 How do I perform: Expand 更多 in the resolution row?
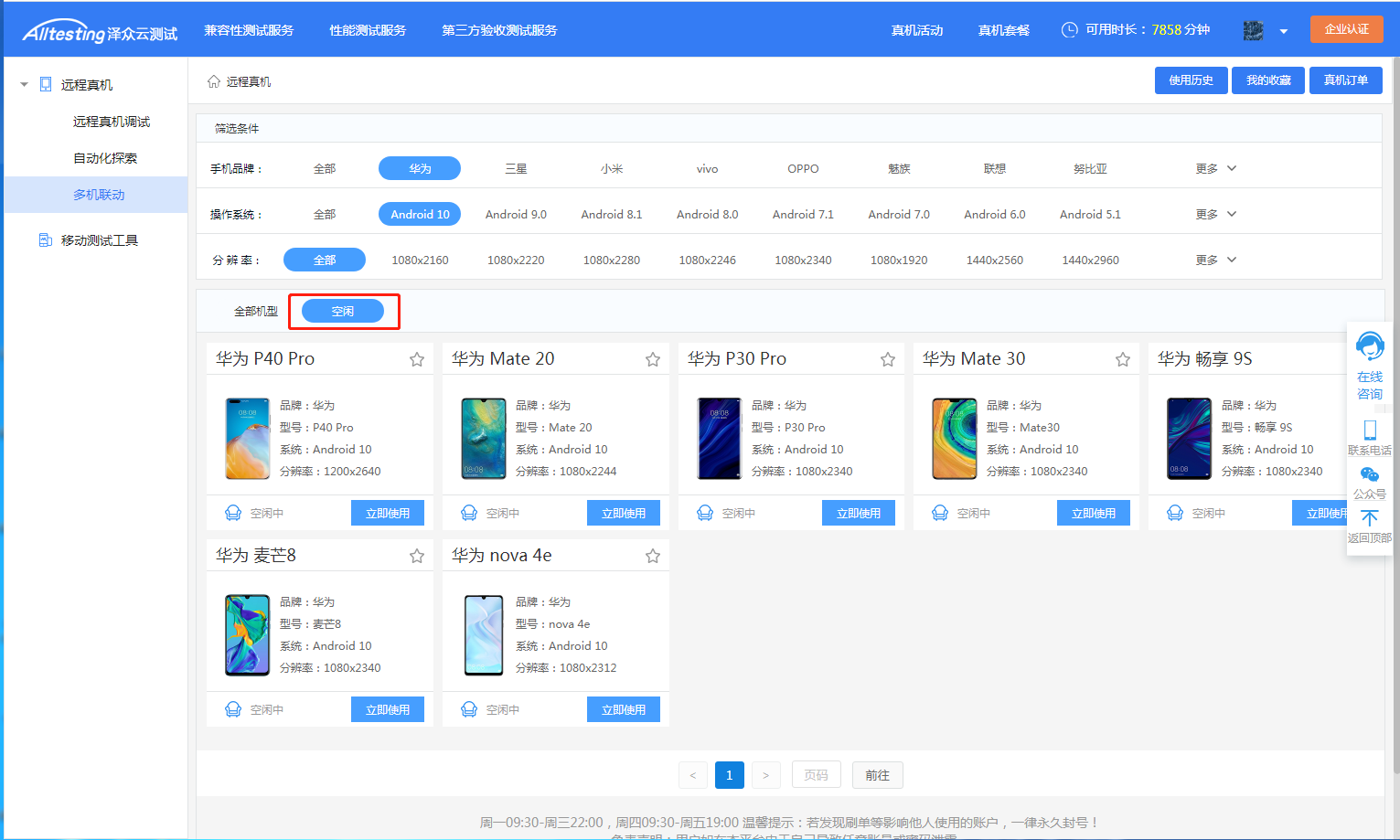(1215, 260)
